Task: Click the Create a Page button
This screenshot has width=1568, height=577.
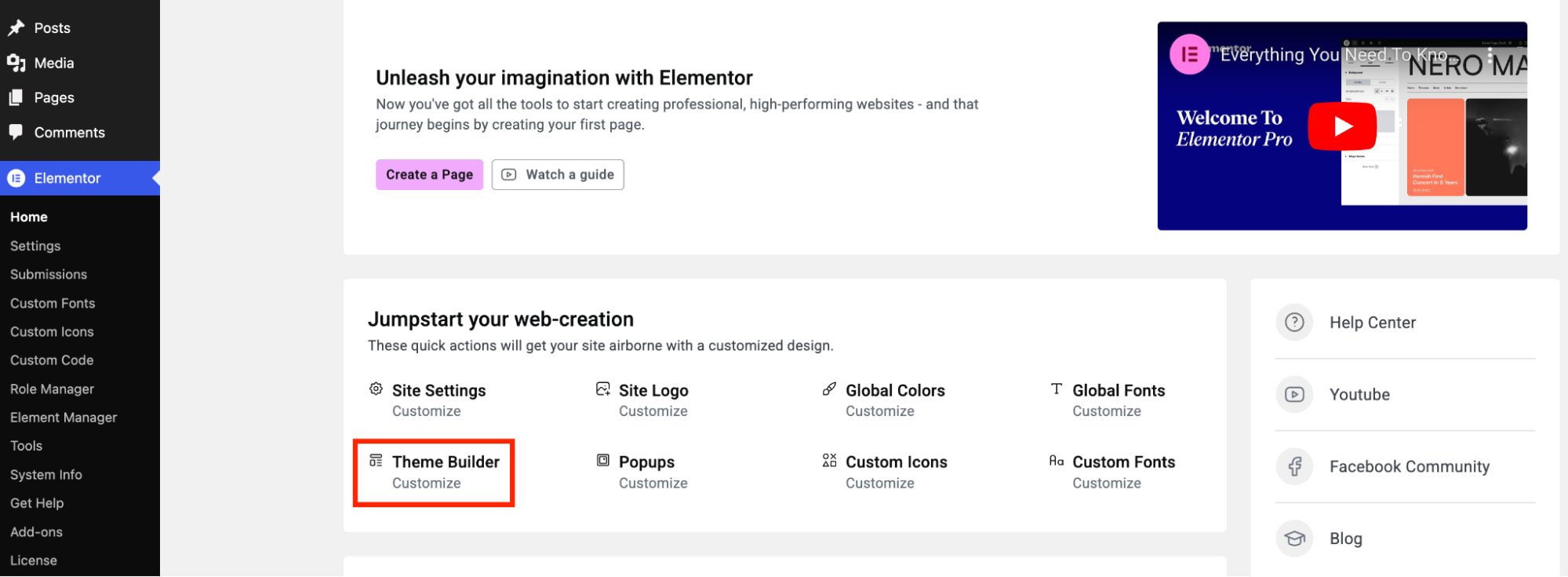Action: (429, 174)
